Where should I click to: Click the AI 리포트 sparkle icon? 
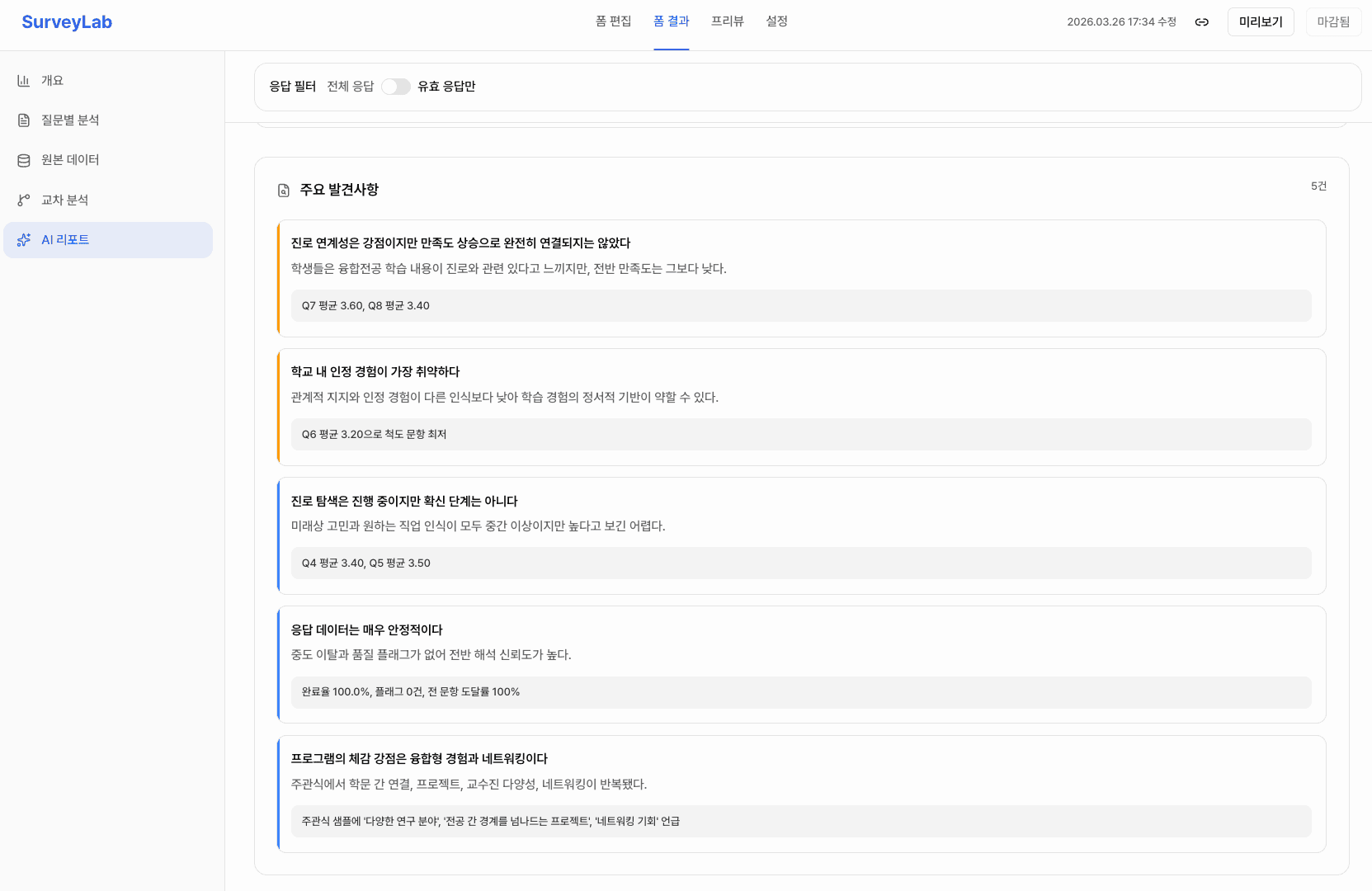click(x=23, y=239)
